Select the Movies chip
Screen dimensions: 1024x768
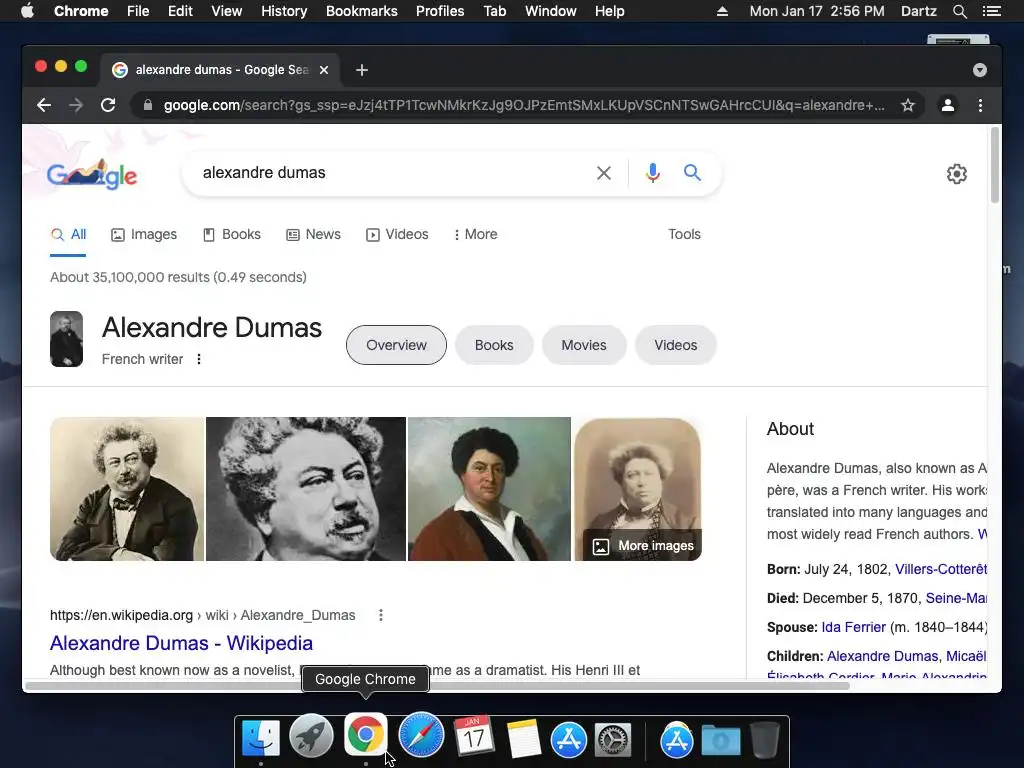pos(584,345)
